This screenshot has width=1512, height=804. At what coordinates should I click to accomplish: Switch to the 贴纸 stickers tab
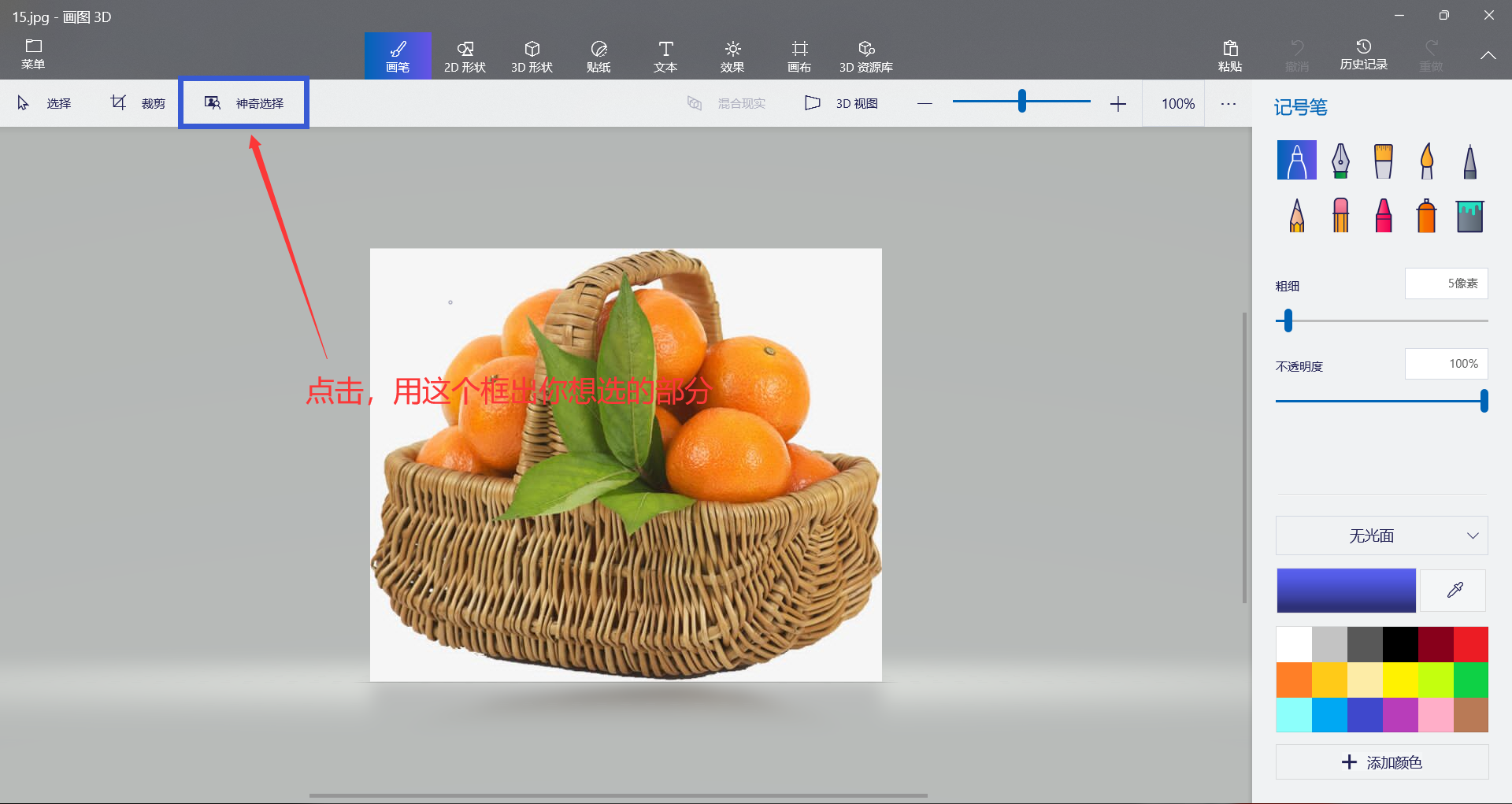[598, 56]
